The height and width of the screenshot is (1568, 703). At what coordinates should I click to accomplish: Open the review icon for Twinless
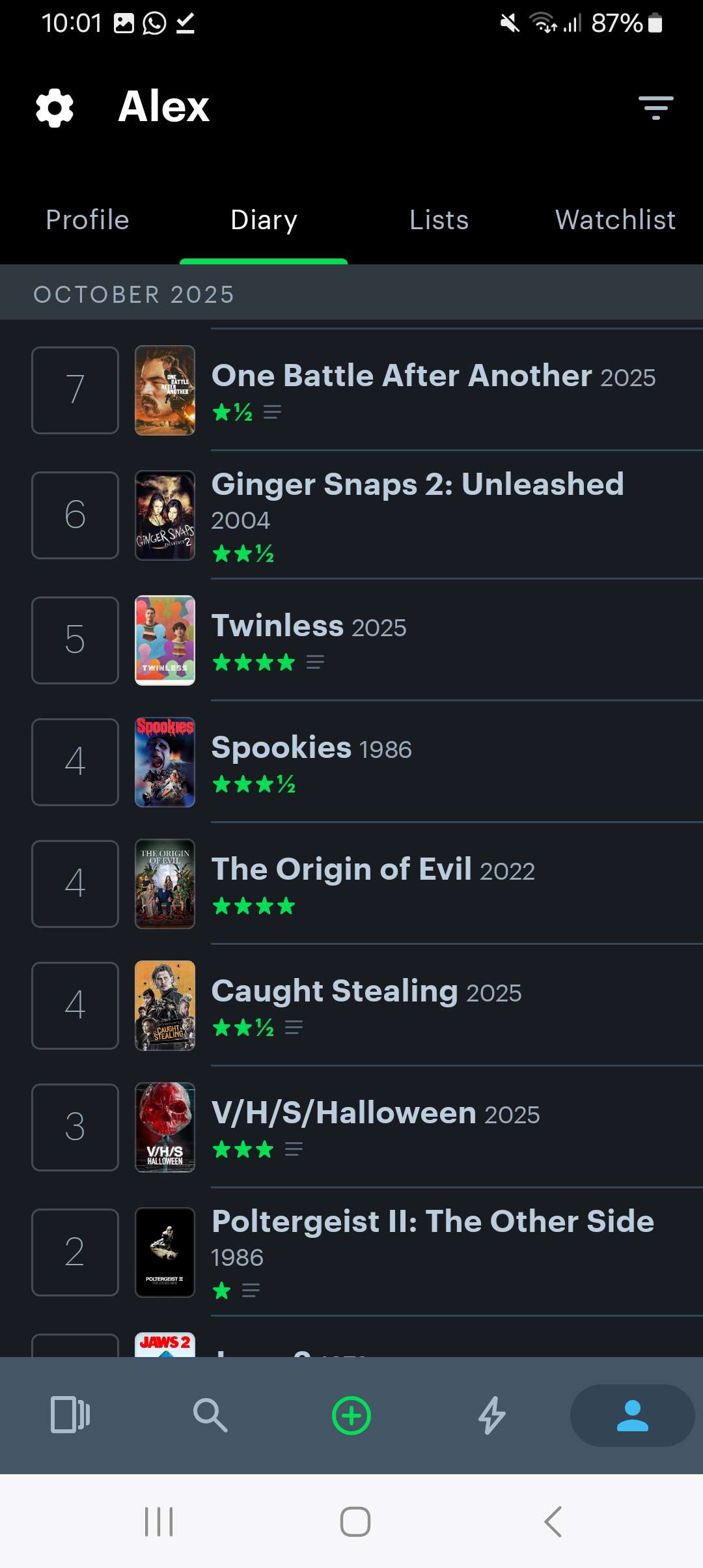315,662
